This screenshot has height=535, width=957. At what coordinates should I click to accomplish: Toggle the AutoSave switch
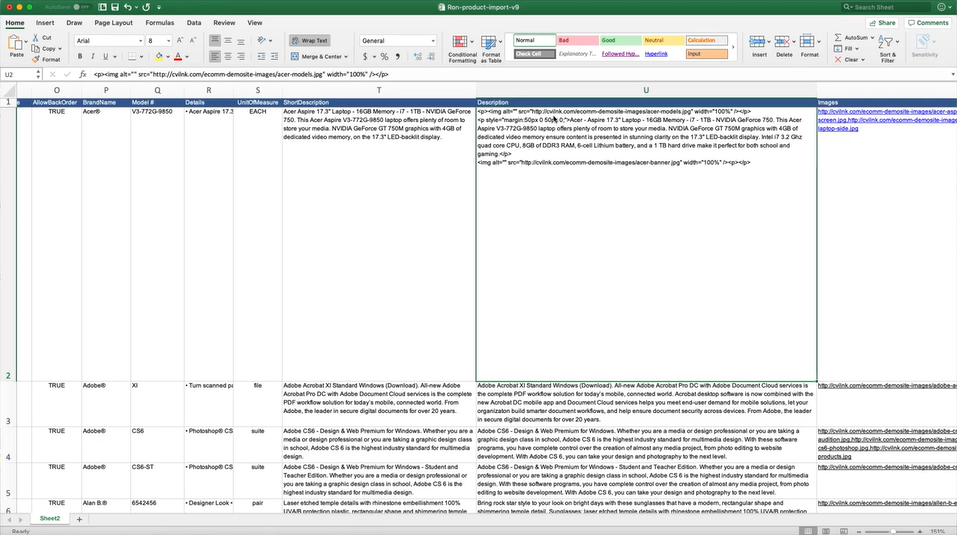[x=81, y=7]
